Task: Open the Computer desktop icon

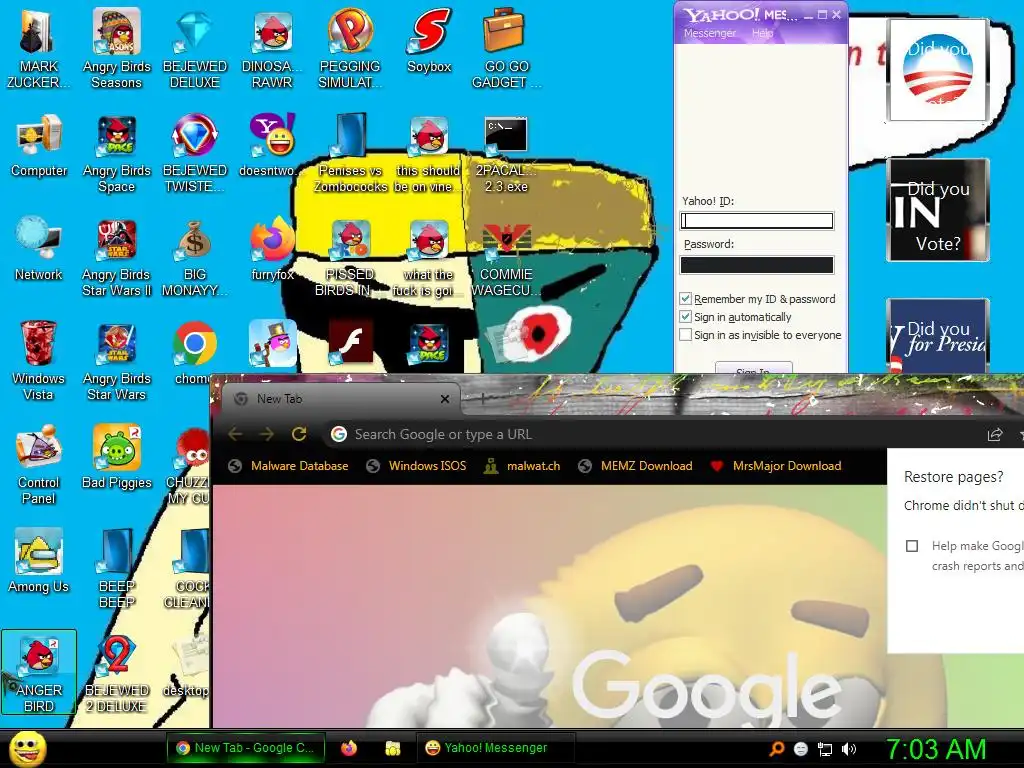Action: 39,145
